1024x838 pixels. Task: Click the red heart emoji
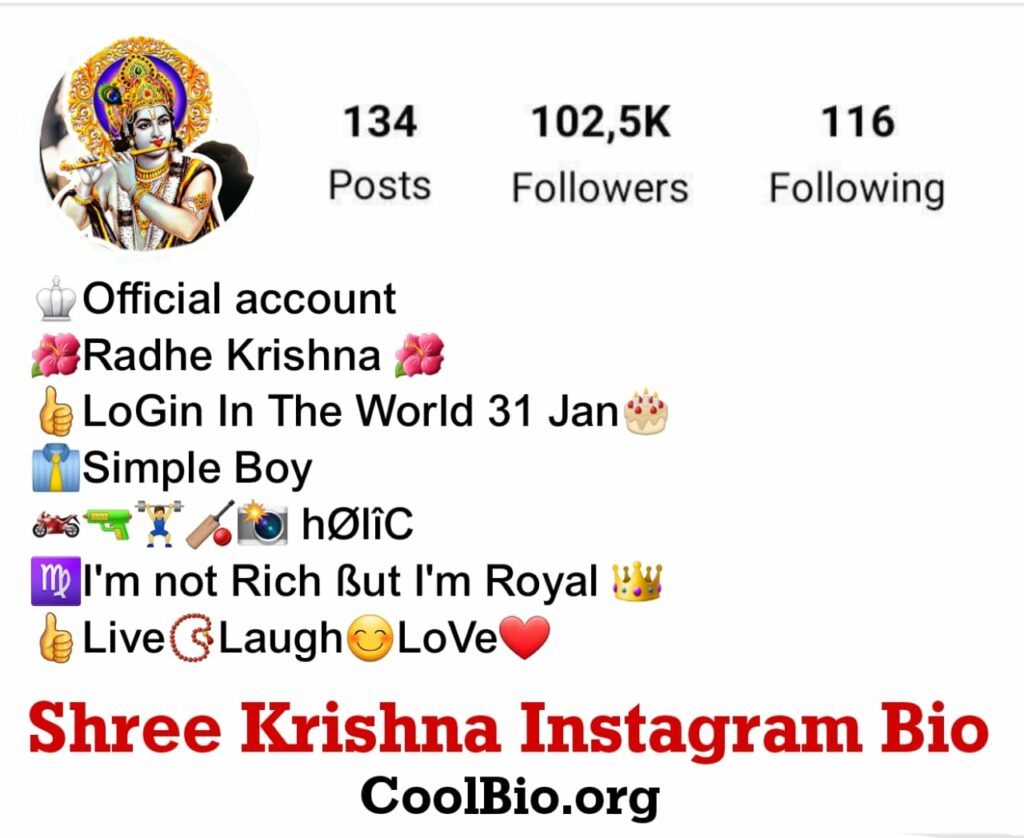[x=524, y=637]
